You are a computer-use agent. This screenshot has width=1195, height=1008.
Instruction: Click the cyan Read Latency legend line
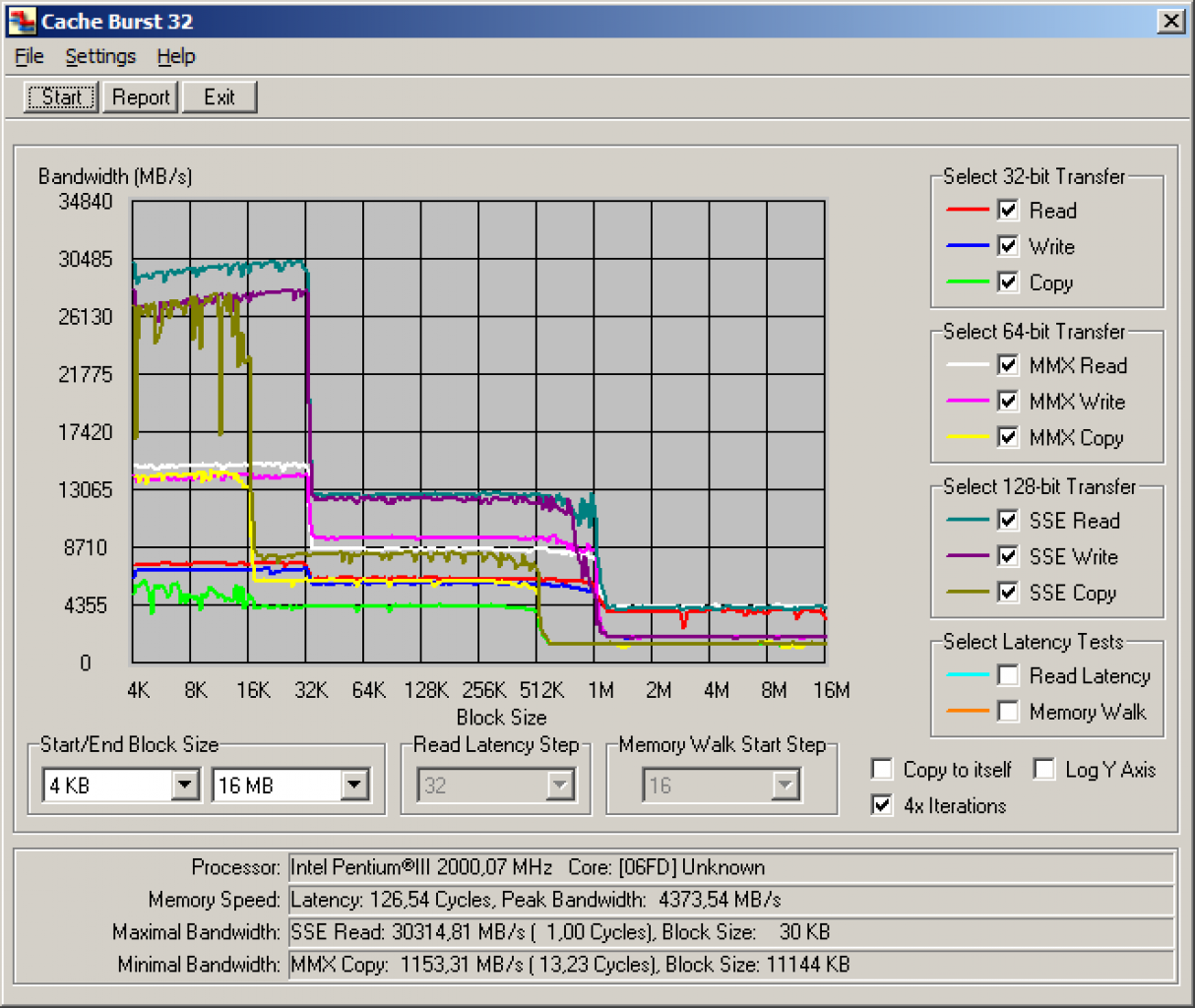pos(967,675)
